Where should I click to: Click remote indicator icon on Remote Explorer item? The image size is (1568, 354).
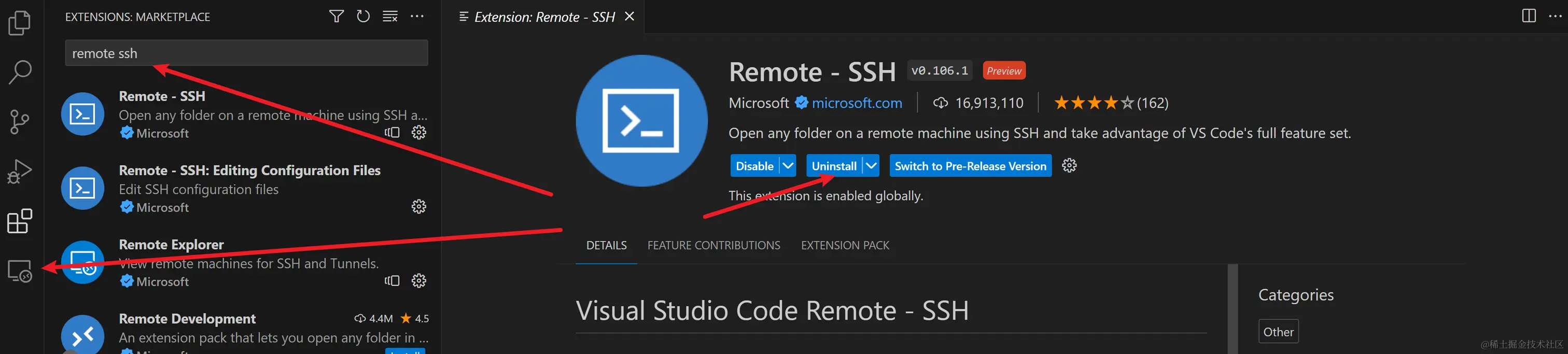392,280
